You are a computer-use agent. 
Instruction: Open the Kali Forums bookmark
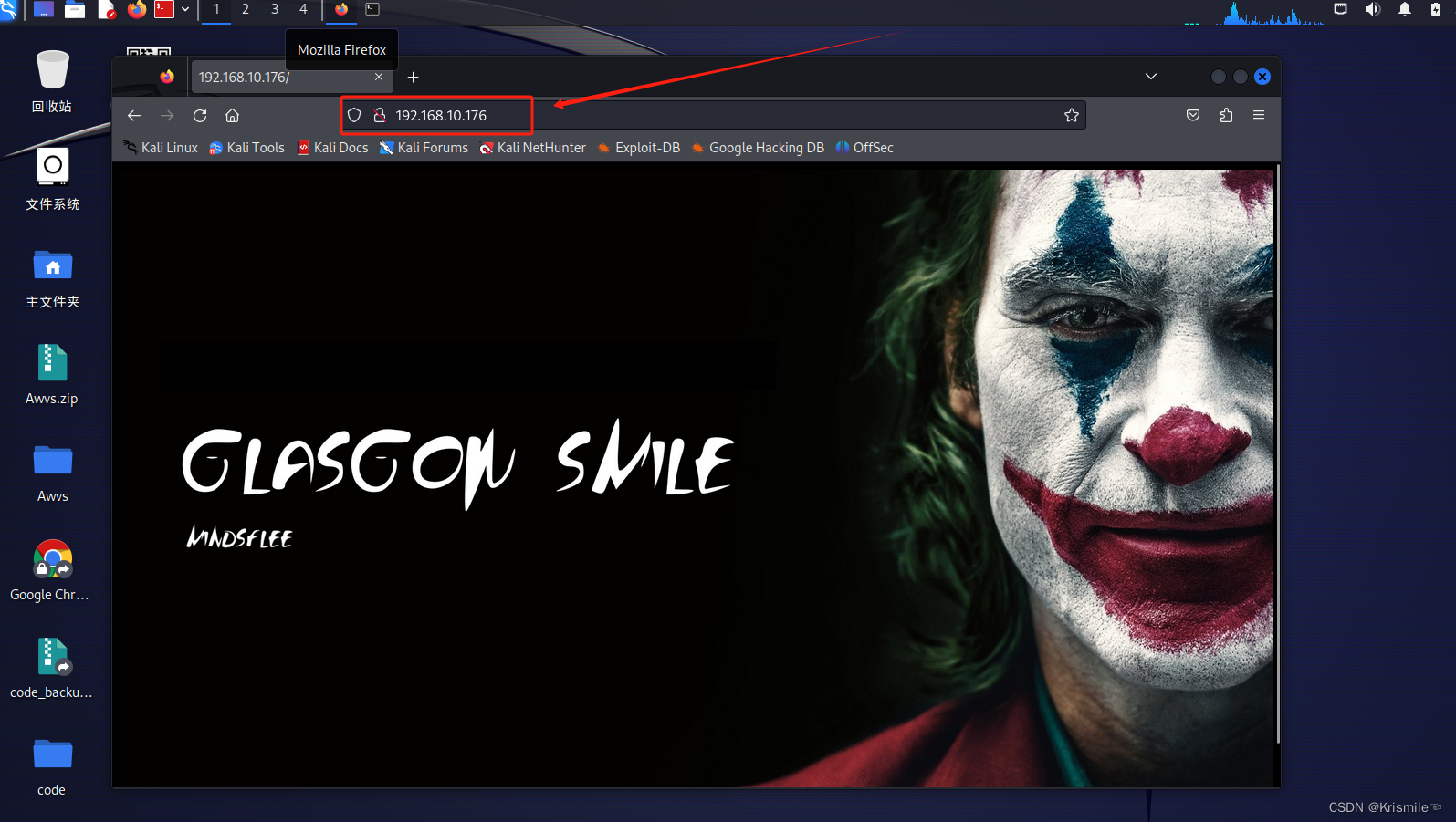pyautogui.click(x=424, y=148)
